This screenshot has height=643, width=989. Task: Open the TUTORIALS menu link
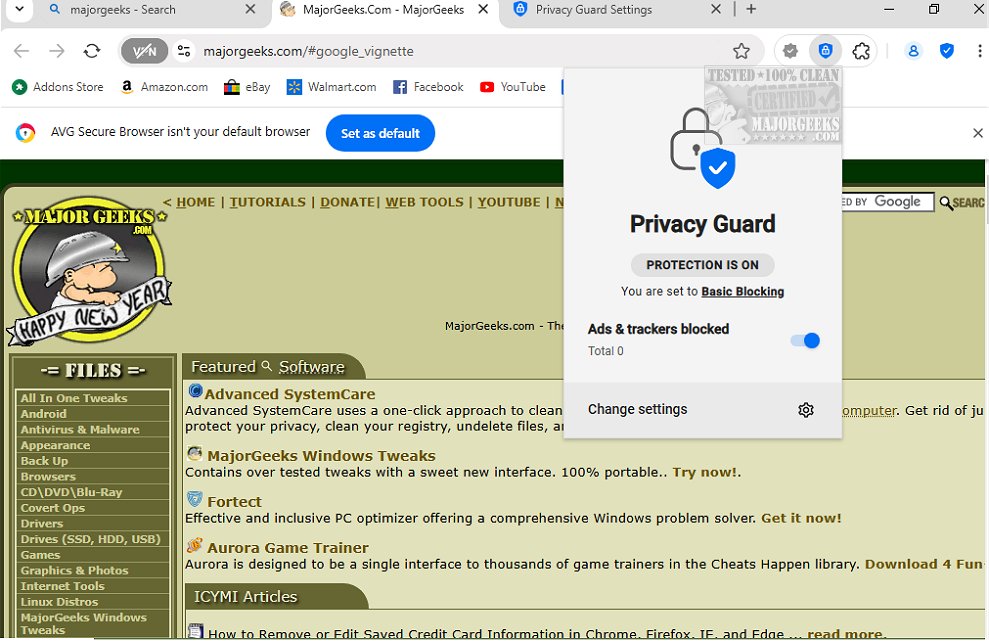267,203
